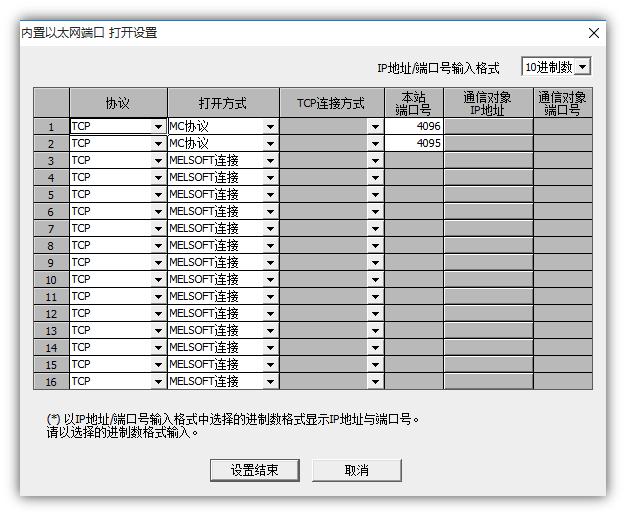Select row header number 15

[51, 364]
